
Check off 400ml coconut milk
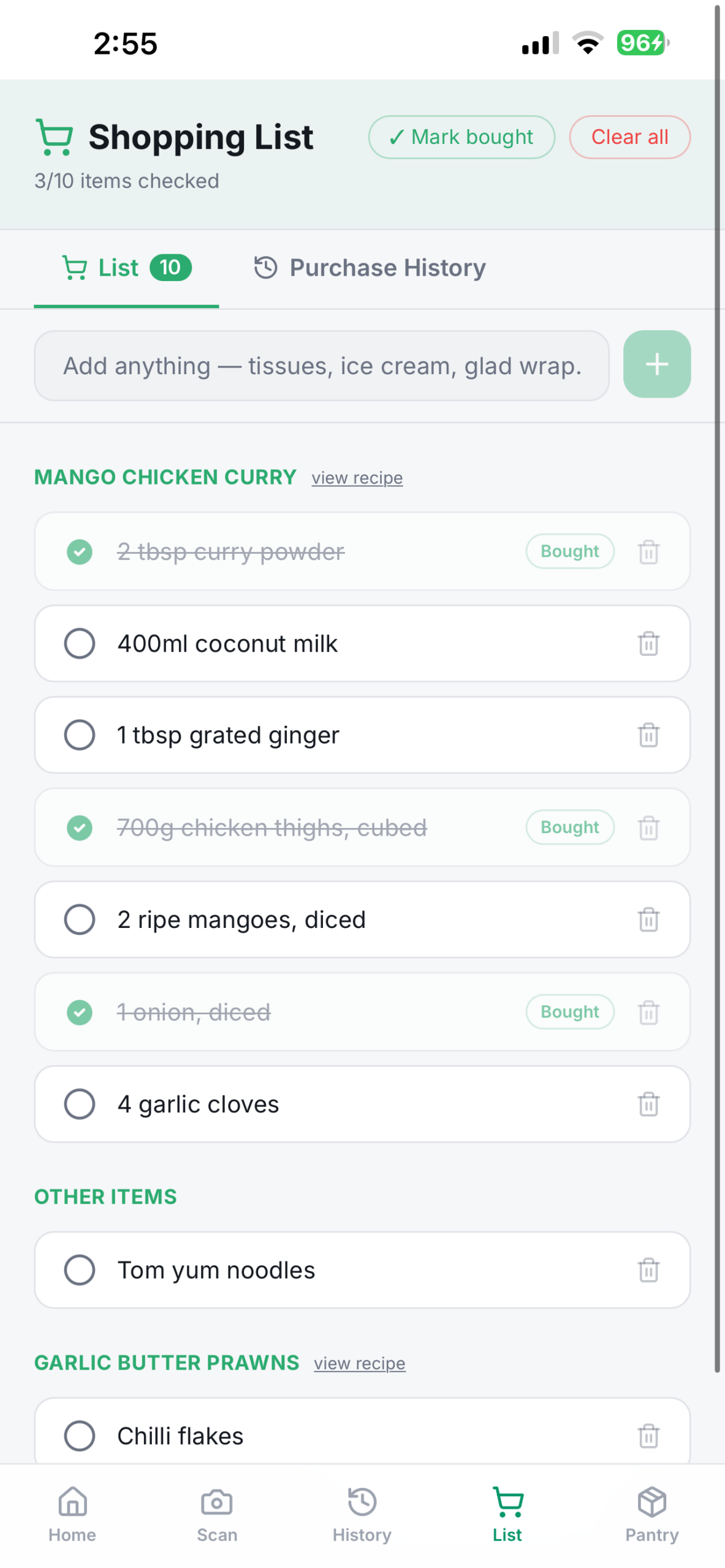point(80,643)
